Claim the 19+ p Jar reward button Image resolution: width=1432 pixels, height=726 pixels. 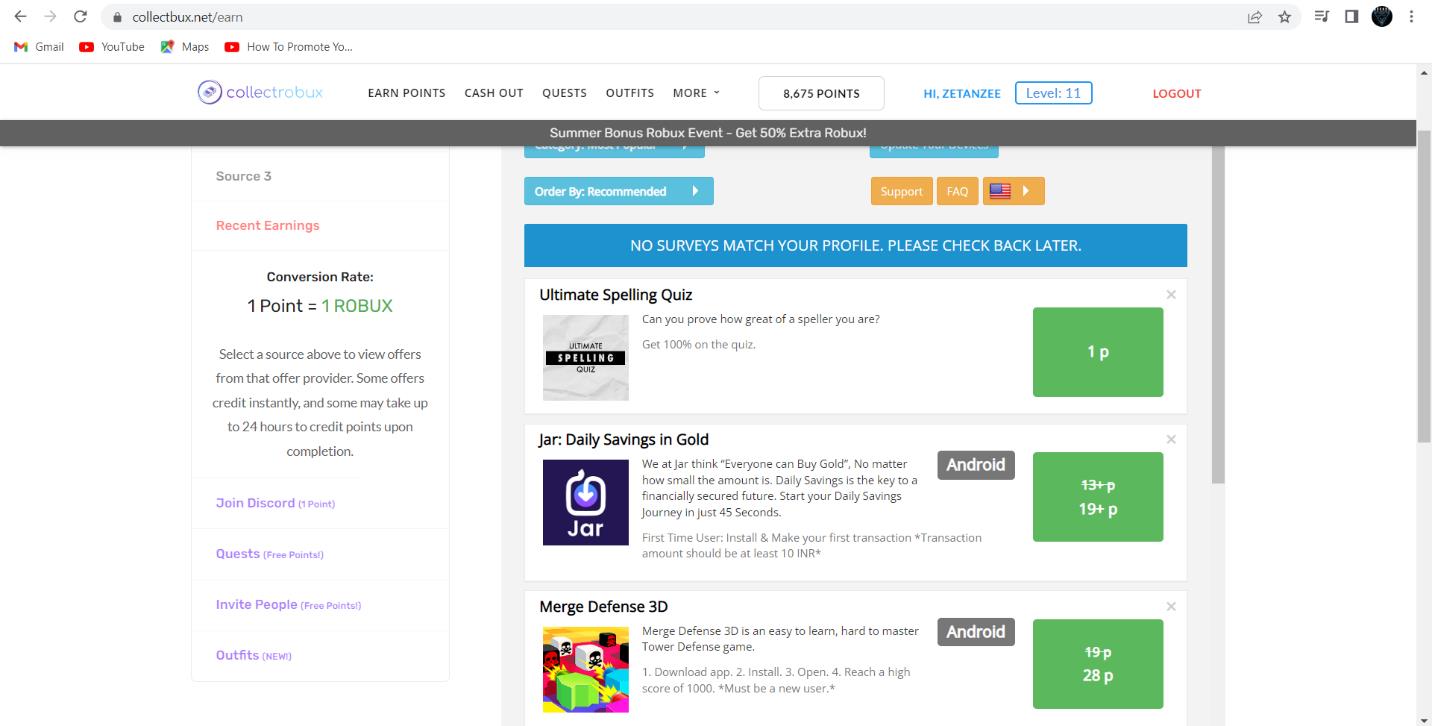tap(1098, 497)
